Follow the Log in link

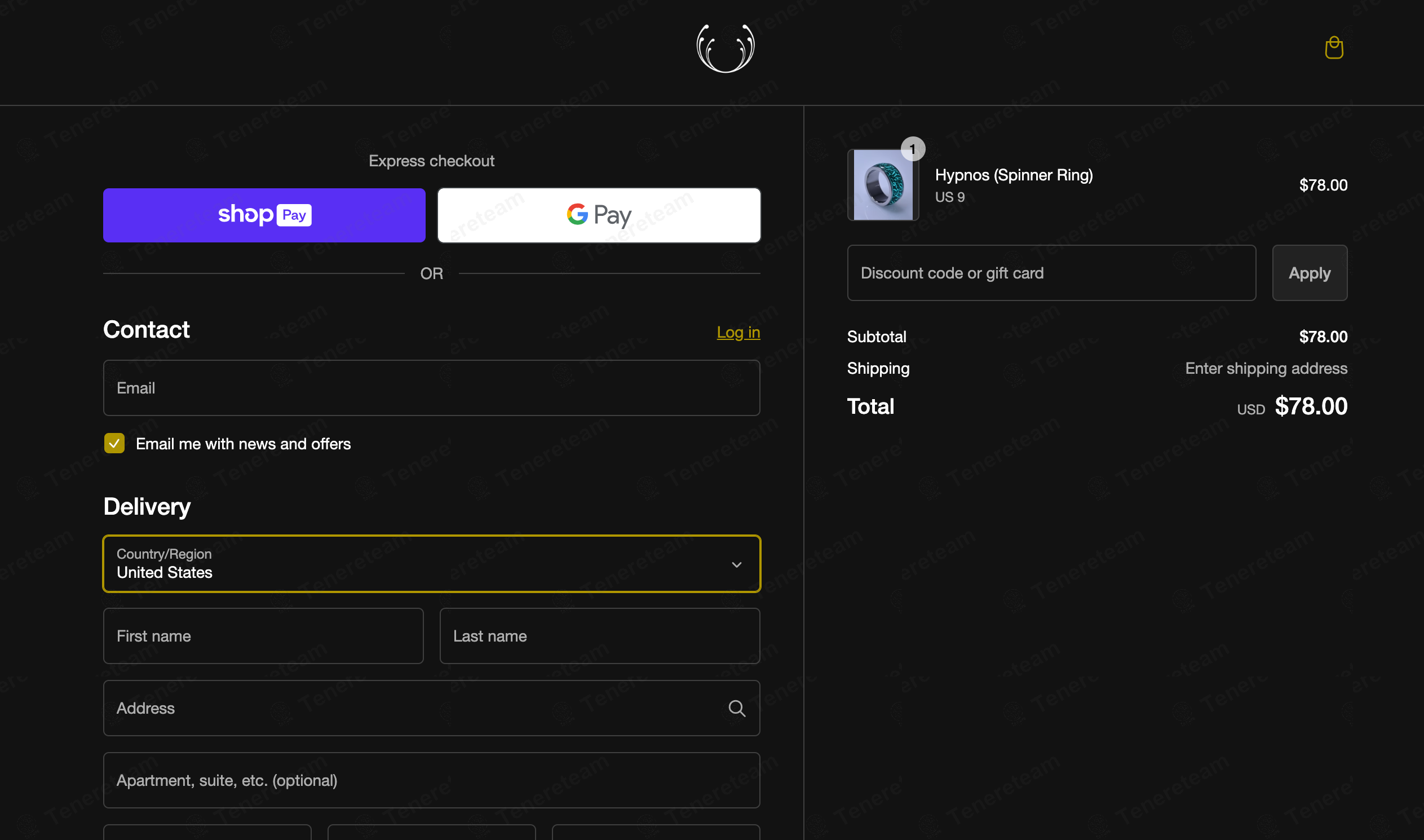tap(738, 332)
